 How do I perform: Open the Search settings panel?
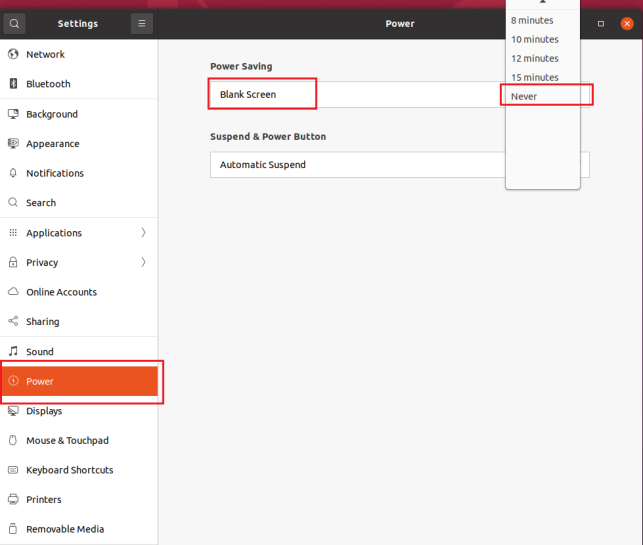[x=79, y=203]
